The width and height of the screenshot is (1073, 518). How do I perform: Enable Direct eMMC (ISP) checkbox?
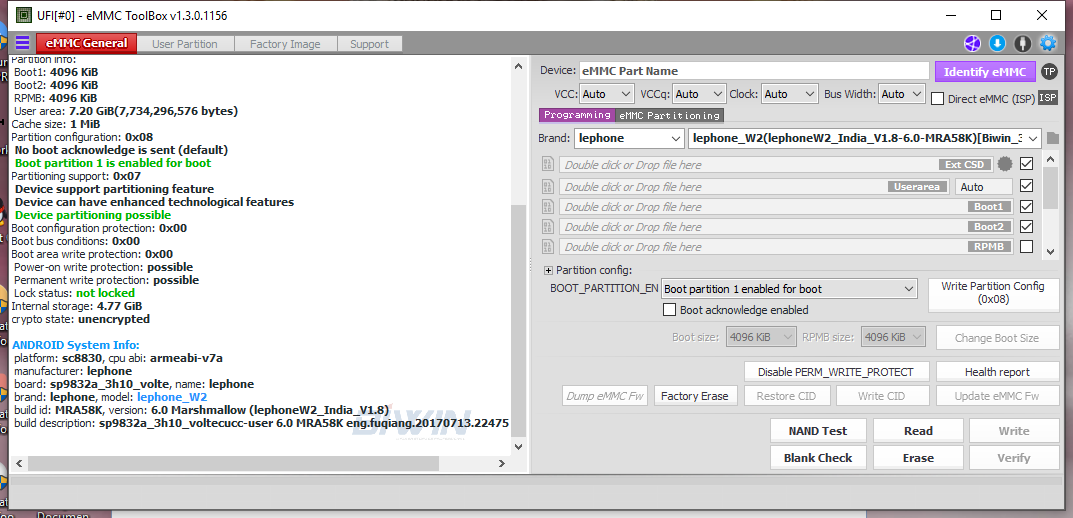tap(938, 99)
